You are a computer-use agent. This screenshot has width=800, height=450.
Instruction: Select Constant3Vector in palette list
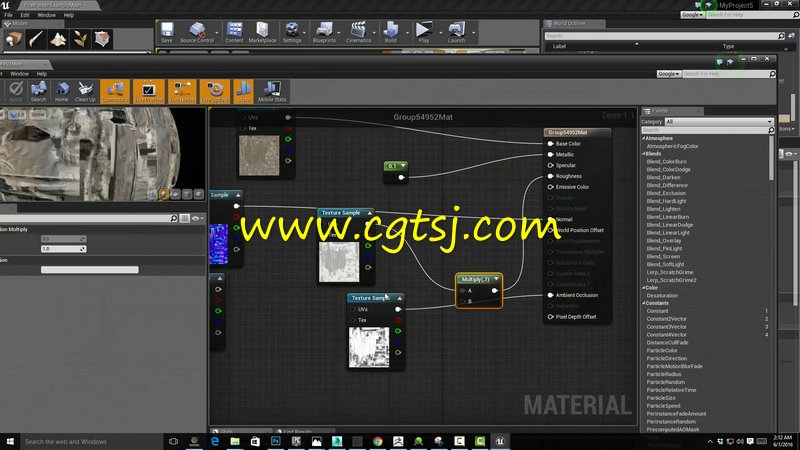666,327
